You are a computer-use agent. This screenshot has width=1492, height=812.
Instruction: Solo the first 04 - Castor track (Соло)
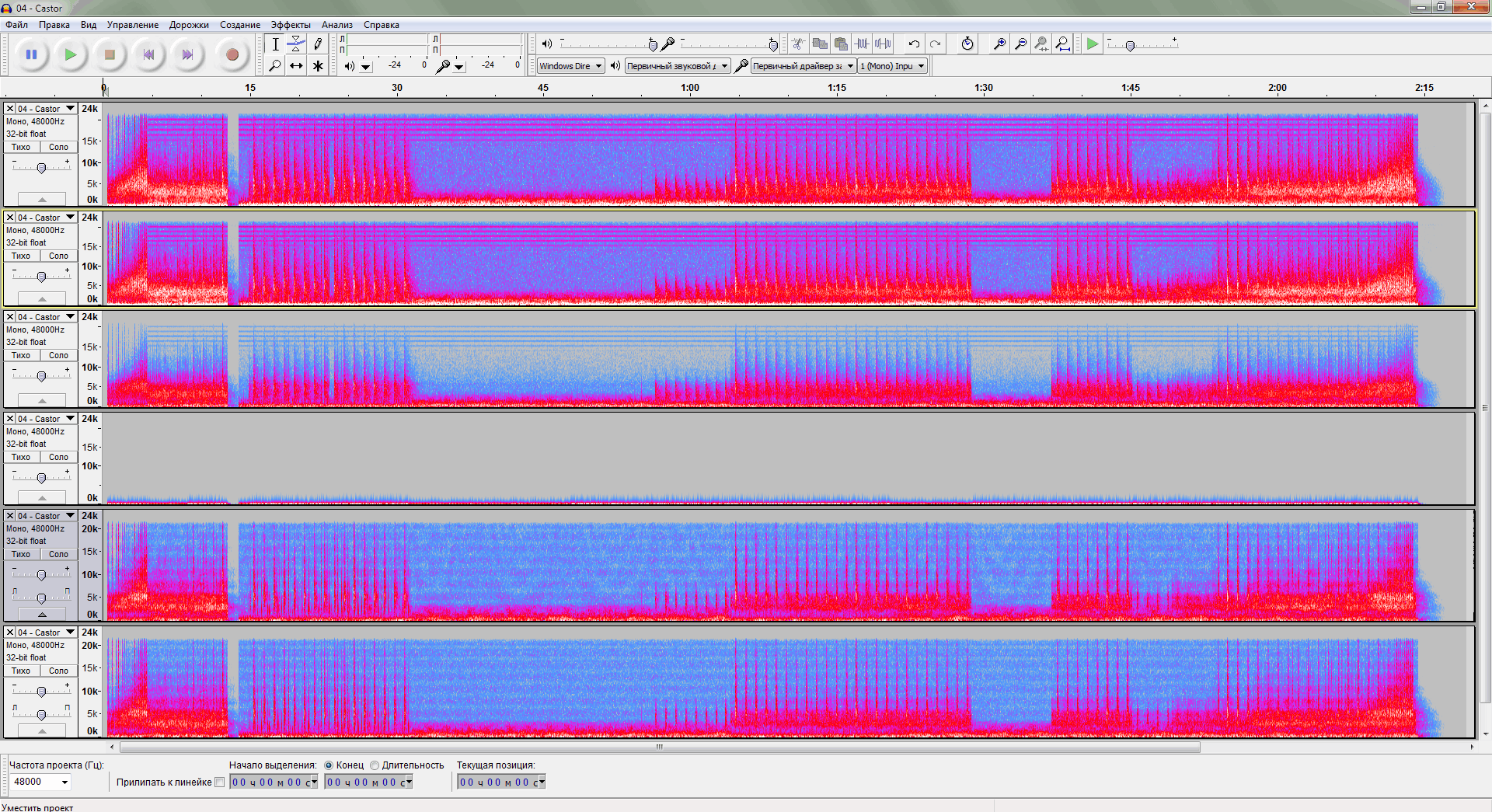coord(58,147)
